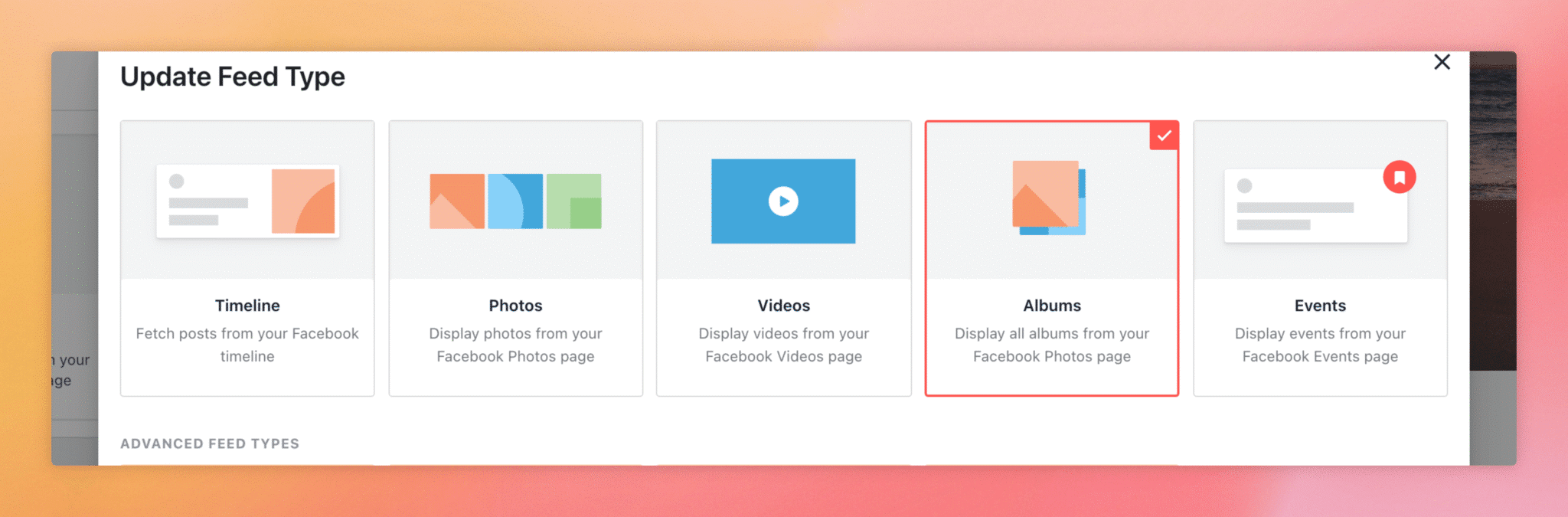This screenshot has height=517, width=1568.
Task: Click the red bookmark badge on Events
Action: pyautogui.click(x=1399, y=177)
